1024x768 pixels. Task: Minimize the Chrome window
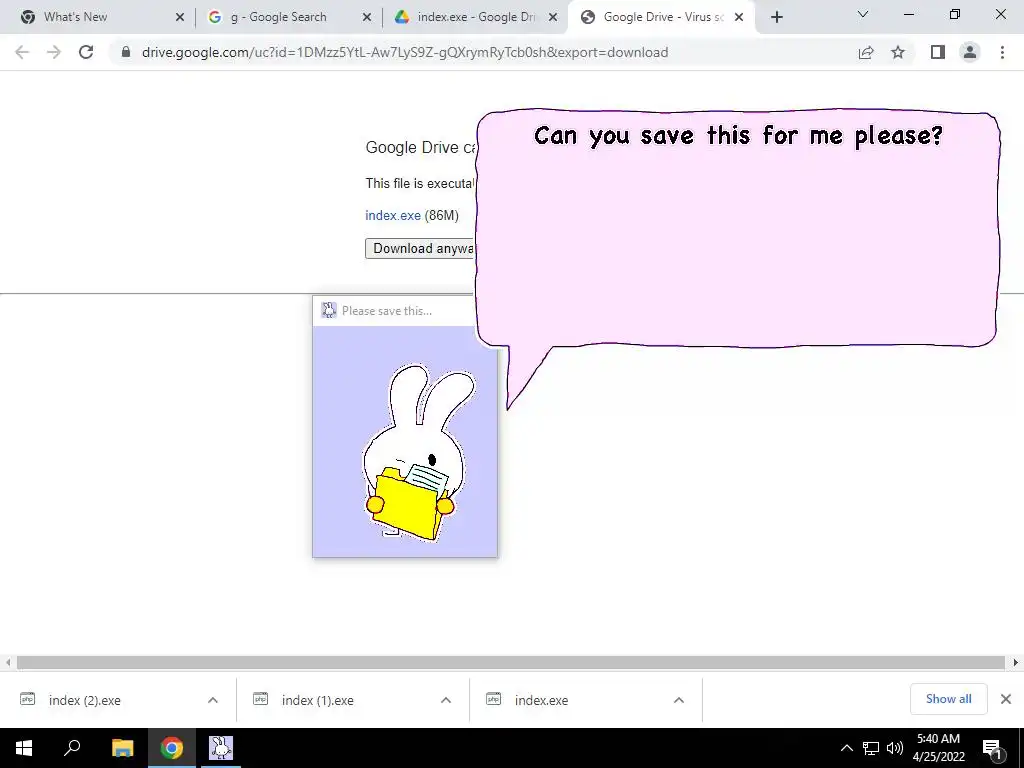[908, 14]
